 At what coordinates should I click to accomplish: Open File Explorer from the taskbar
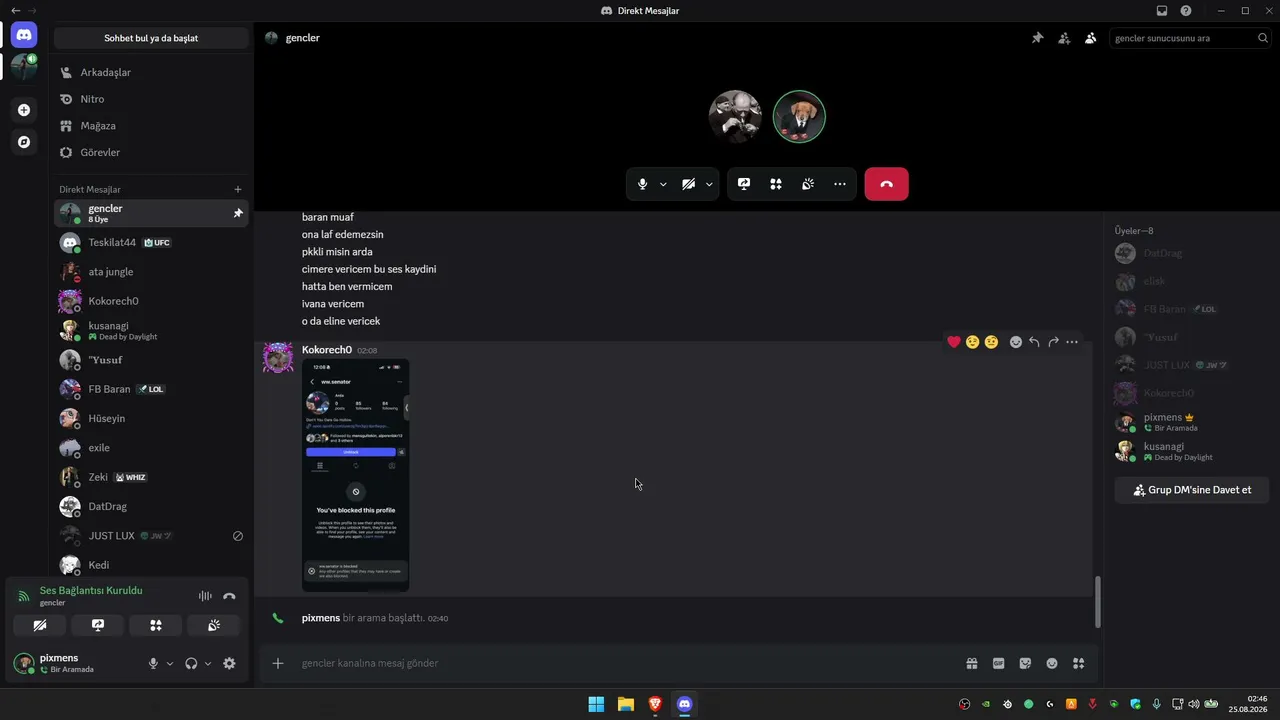tap(625, 704)
